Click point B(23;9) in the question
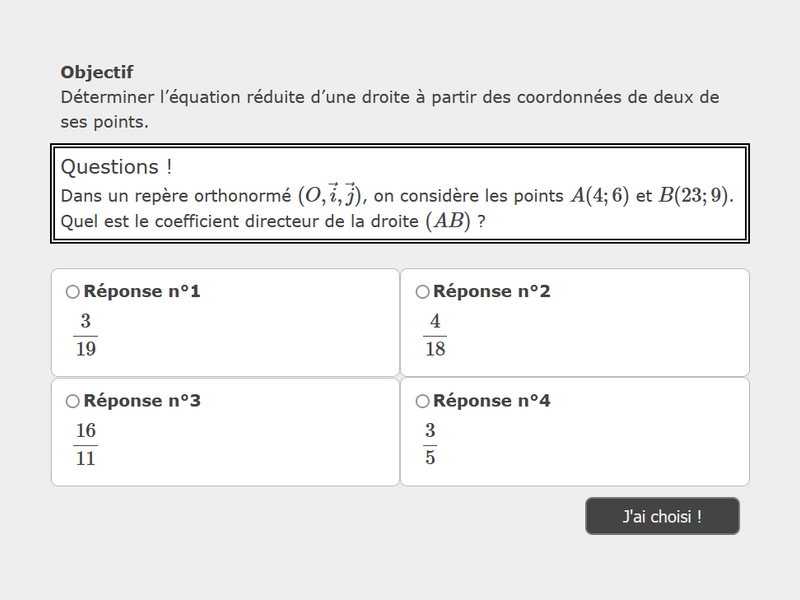800x600 pixels. point(695,195)
